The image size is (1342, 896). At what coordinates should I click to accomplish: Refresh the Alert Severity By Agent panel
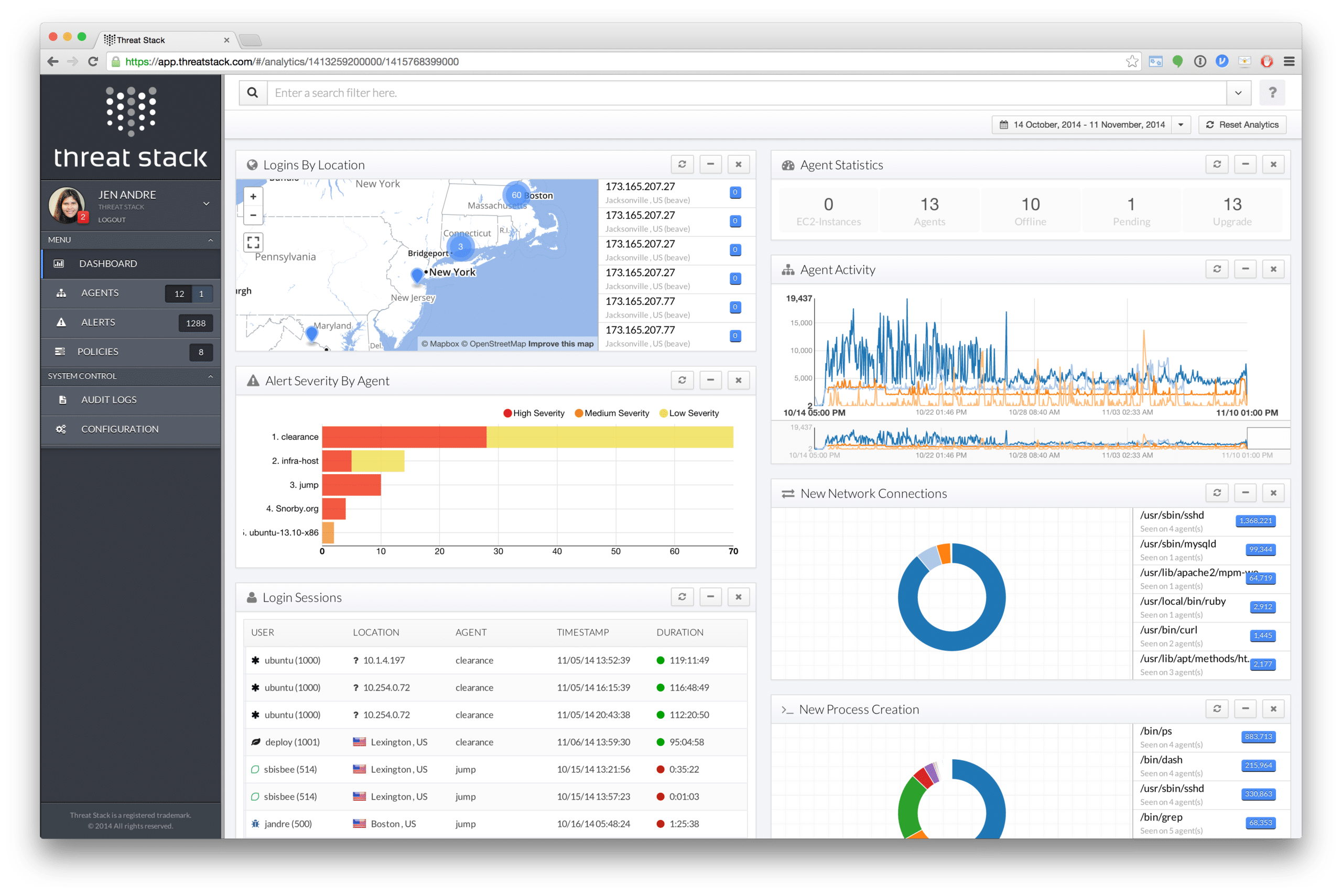click(682, 380)
